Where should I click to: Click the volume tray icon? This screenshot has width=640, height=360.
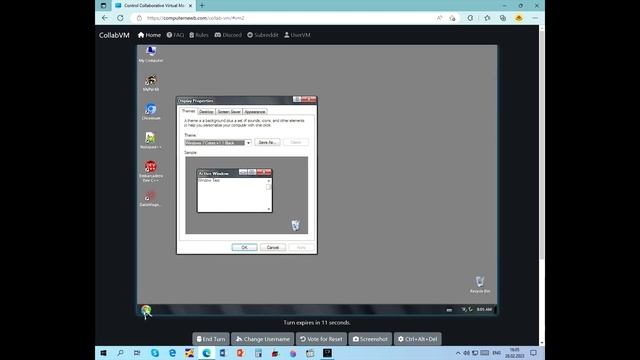(x=467, y=353)
